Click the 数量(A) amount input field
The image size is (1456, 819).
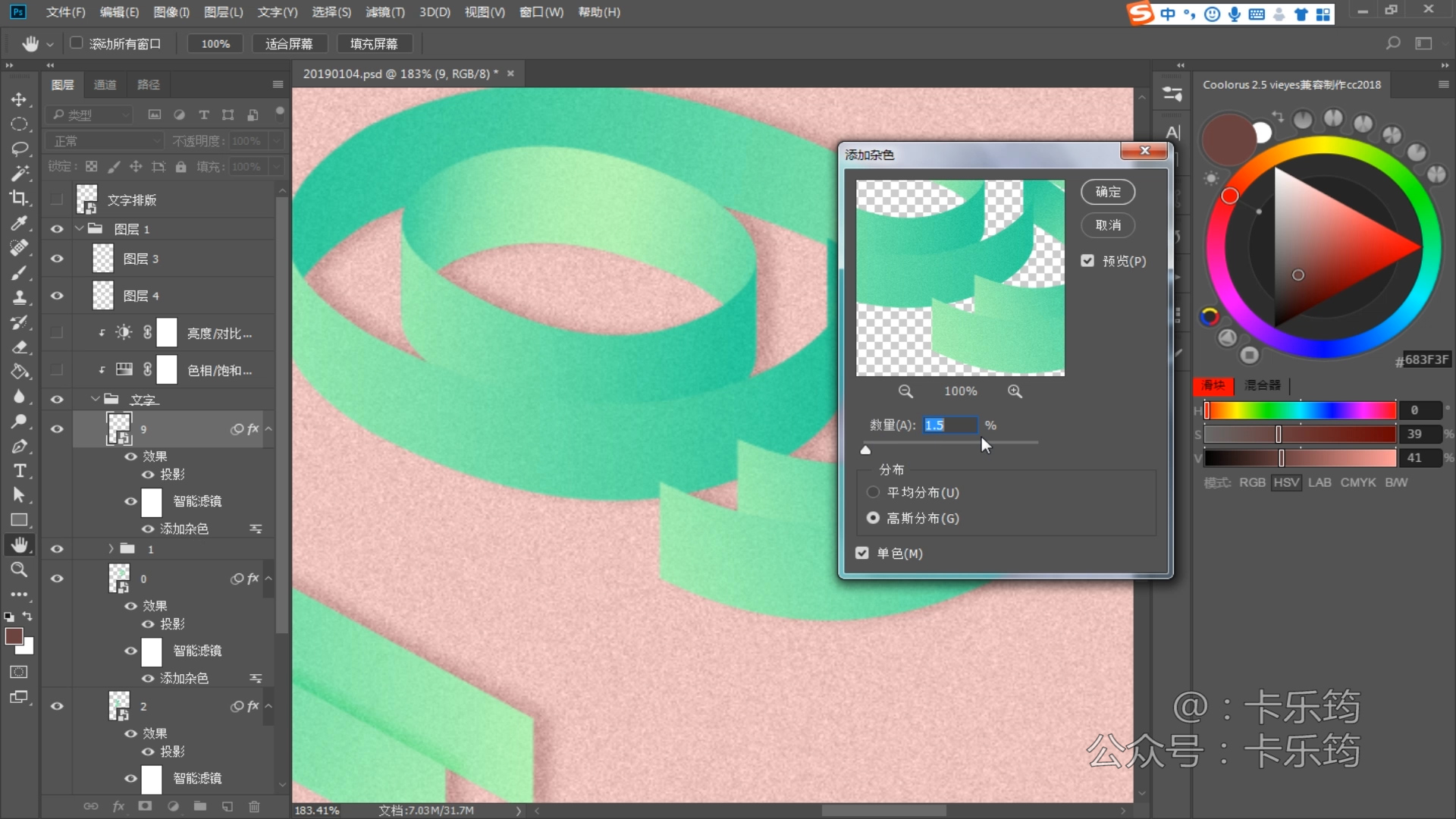pos(949,425)
